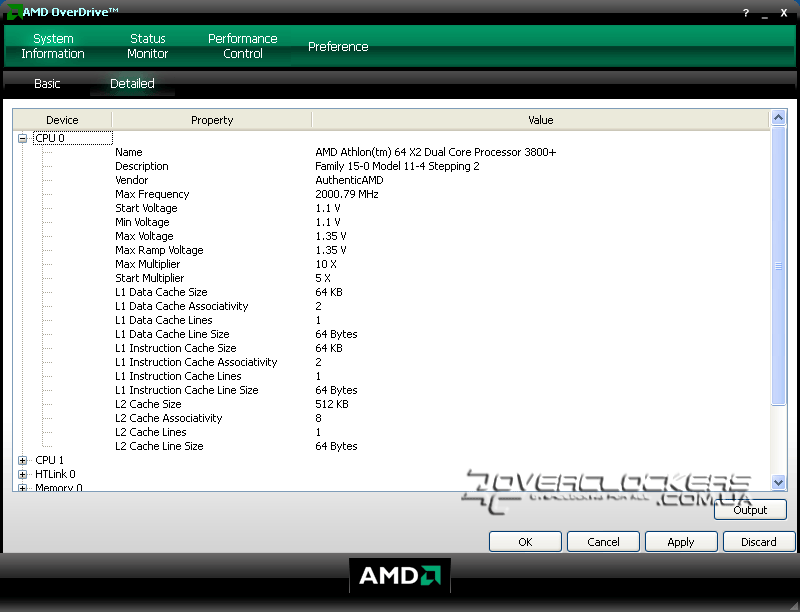Open the System Information tab

click(x=53, y=46)
